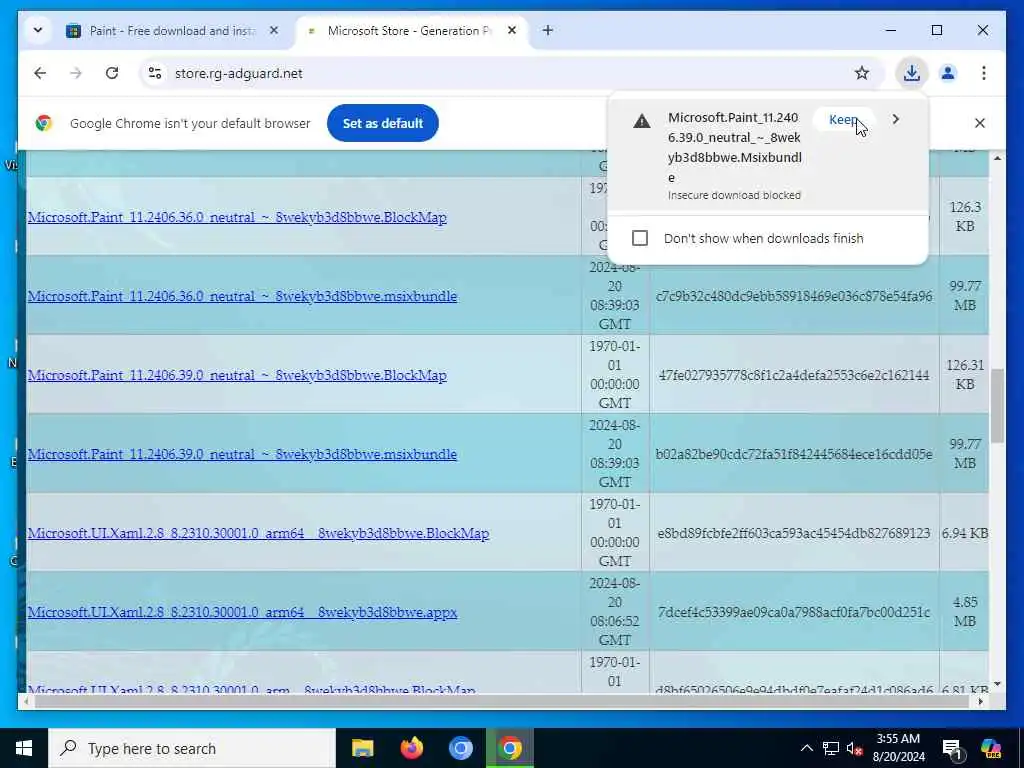1024x768 pixels.
Task: Show hidden system tray icons
Action: [x=807, y=748]
